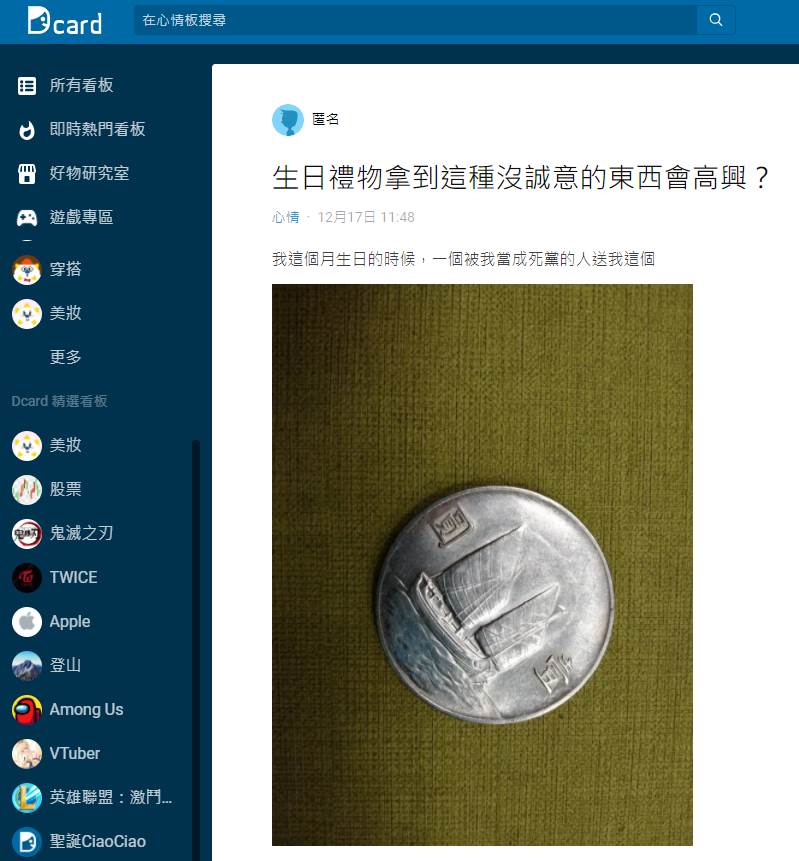Open 即時熱門看板 flame icon

point(27,130)
